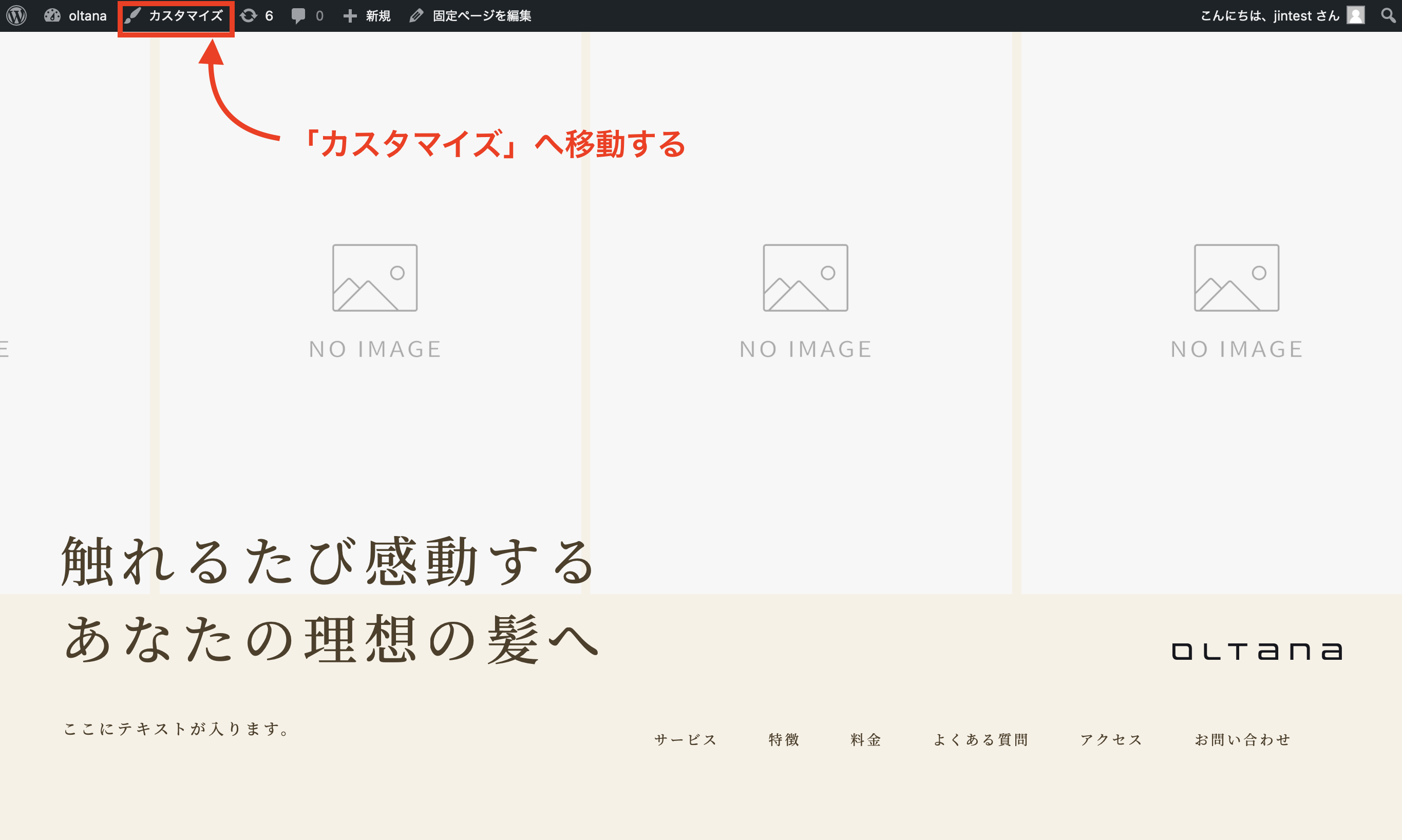The height and width of the screenshot is (840, 1402).
Task: Click the お問い合わせ footer link
Action: [x=1242, y=739]
